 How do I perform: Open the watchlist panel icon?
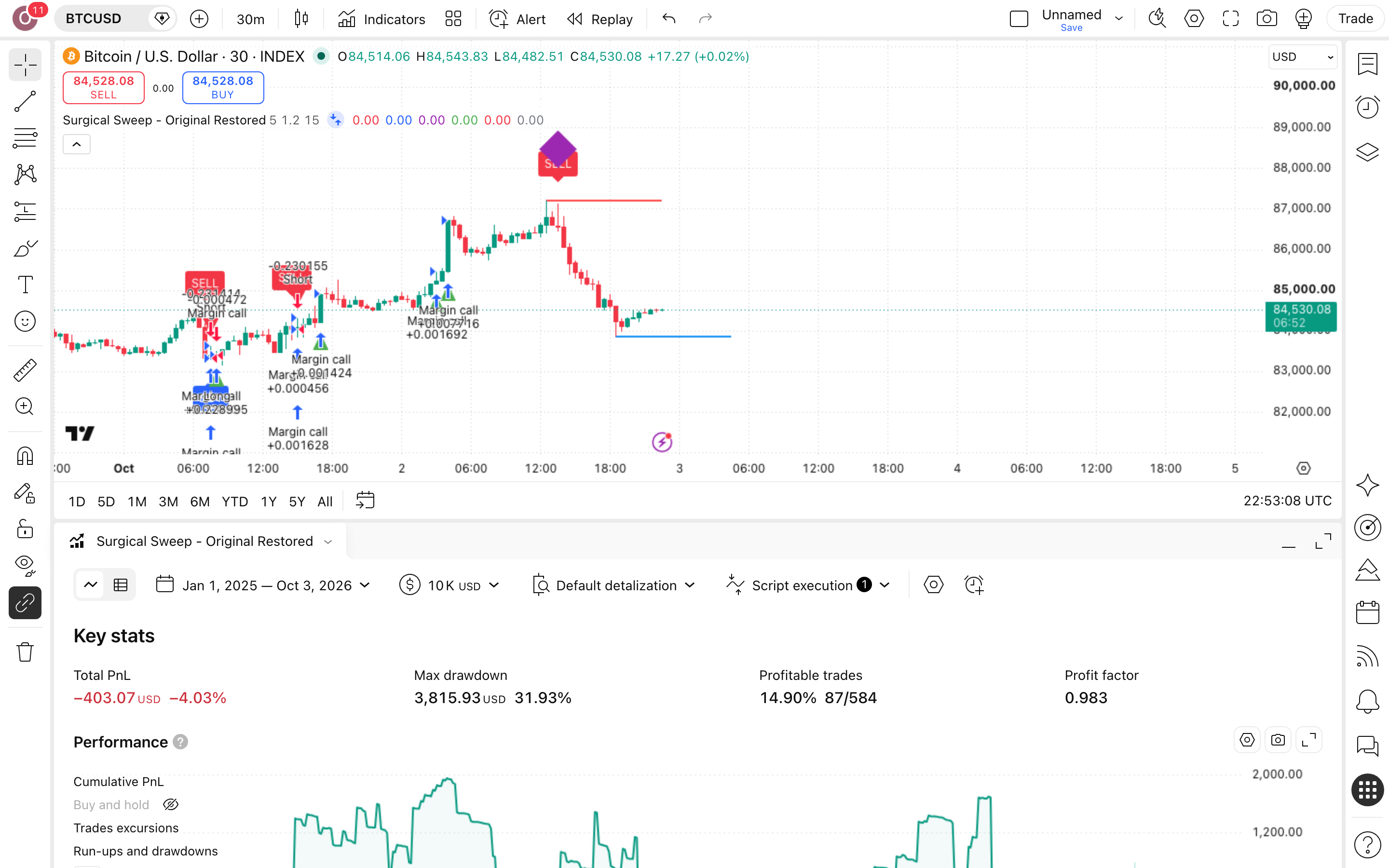click(x=1368, y=64)
